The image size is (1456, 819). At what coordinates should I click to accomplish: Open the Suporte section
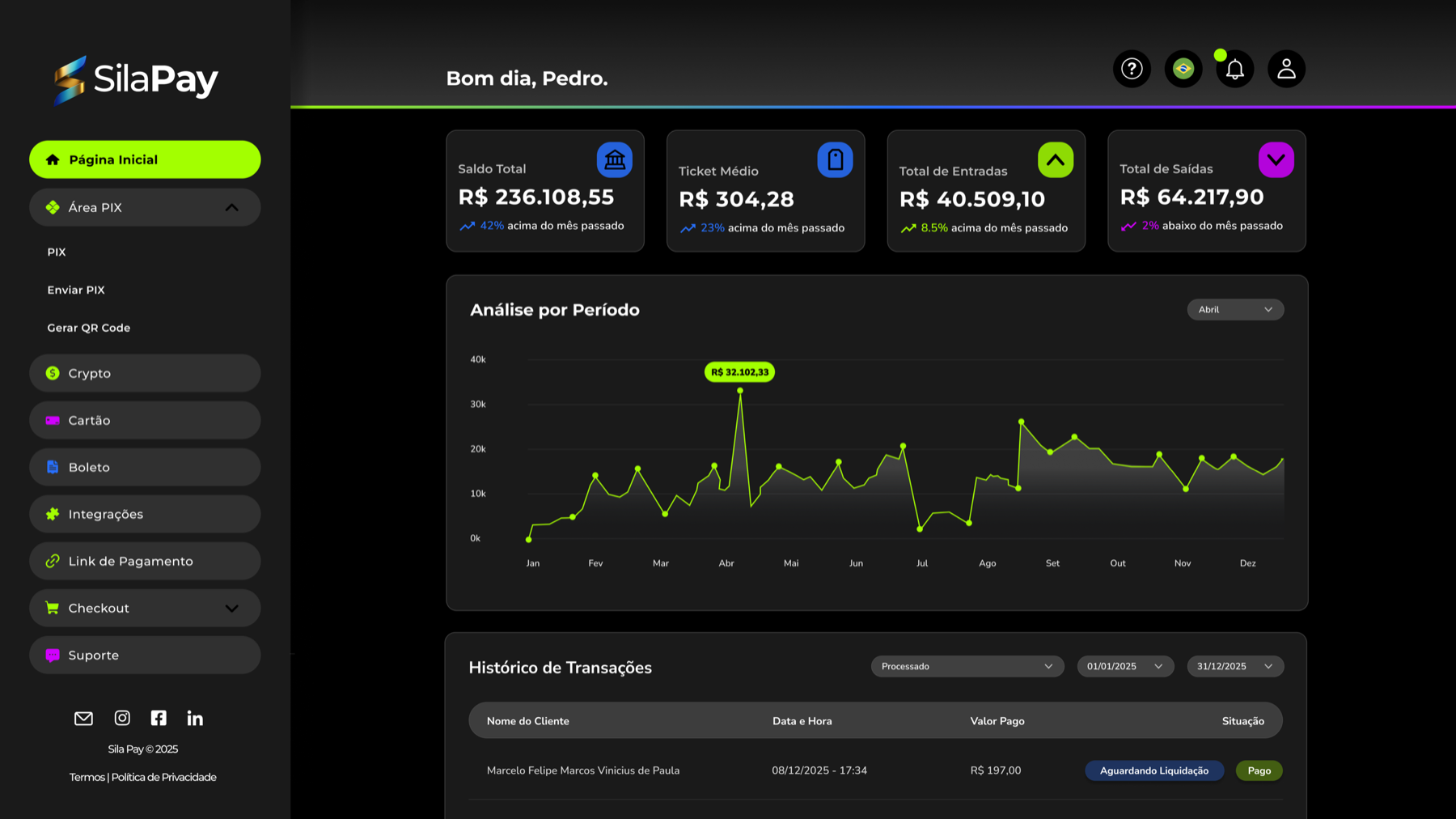coord(145,655)
